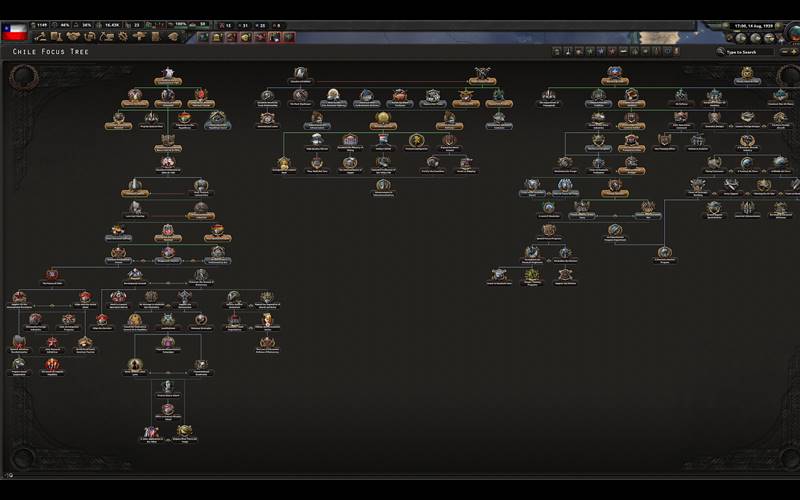
Task: Open the Intelligence Agency eye icon
Action: coord(171,37)
